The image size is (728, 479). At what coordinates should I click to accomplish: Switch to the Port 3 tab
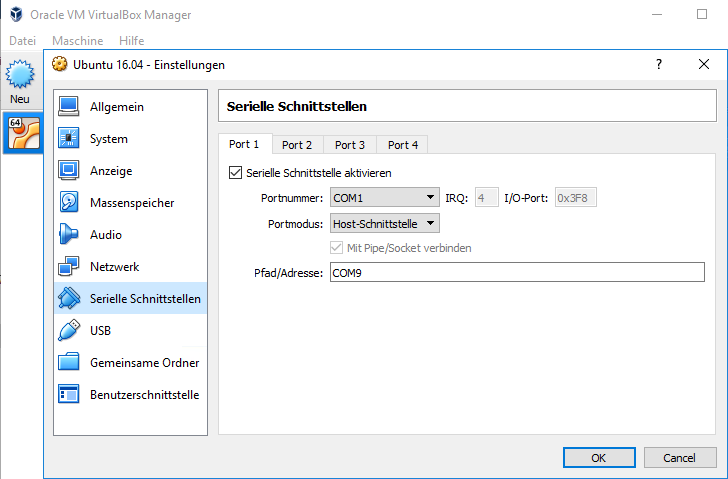[x=350, y=145]
